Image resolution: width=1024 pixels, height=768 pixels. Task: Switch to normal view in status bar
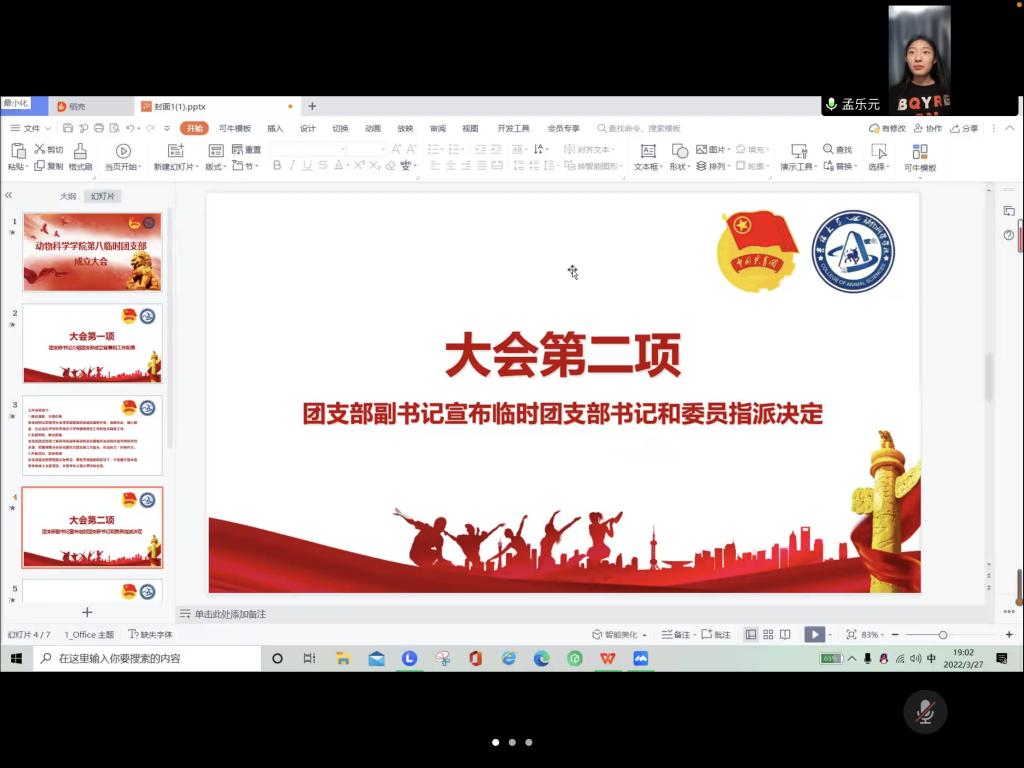[x=751, y=634]
